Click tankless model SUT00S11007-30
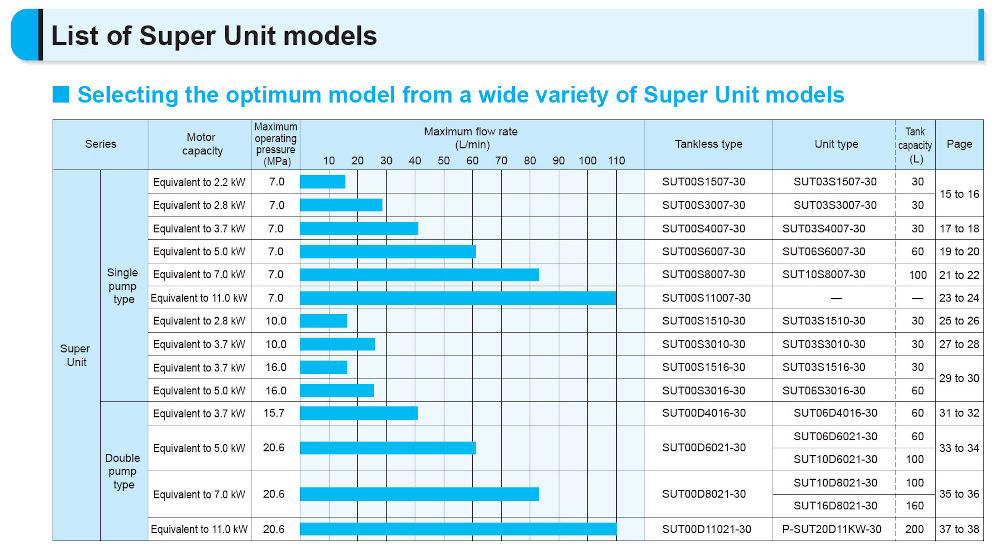 click(x=706, y=298)
